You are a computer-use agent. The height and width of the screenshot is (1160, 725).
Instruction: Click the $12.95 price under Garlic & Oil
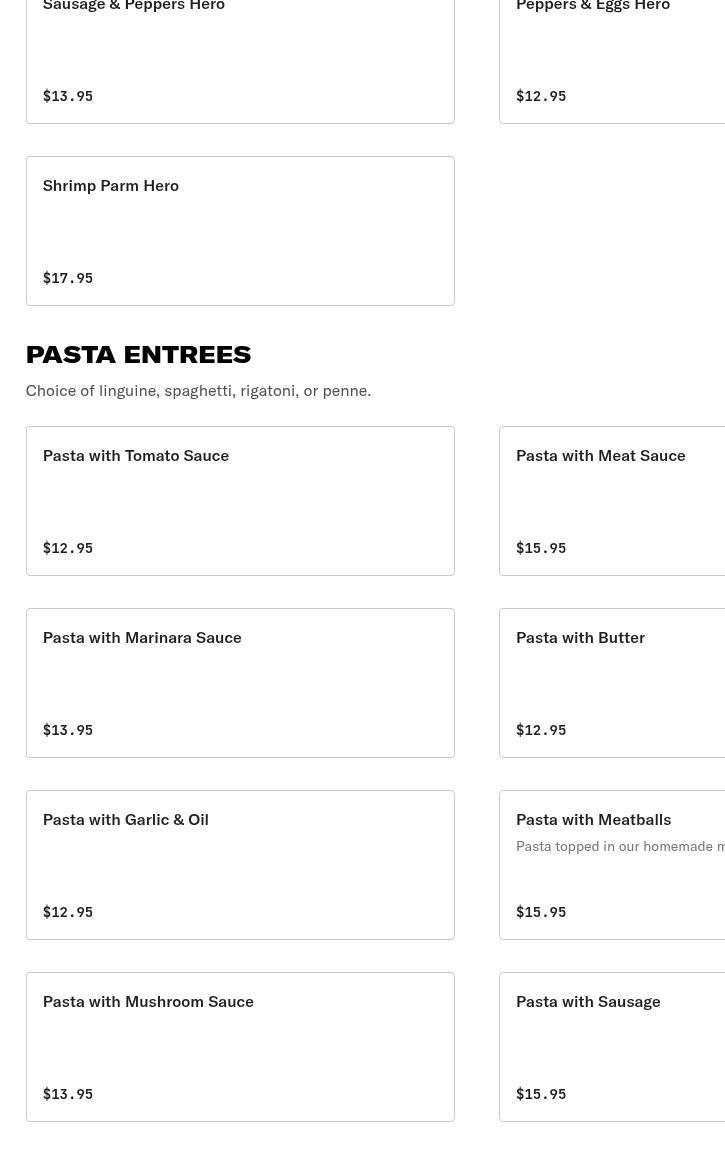coord(68,912)
